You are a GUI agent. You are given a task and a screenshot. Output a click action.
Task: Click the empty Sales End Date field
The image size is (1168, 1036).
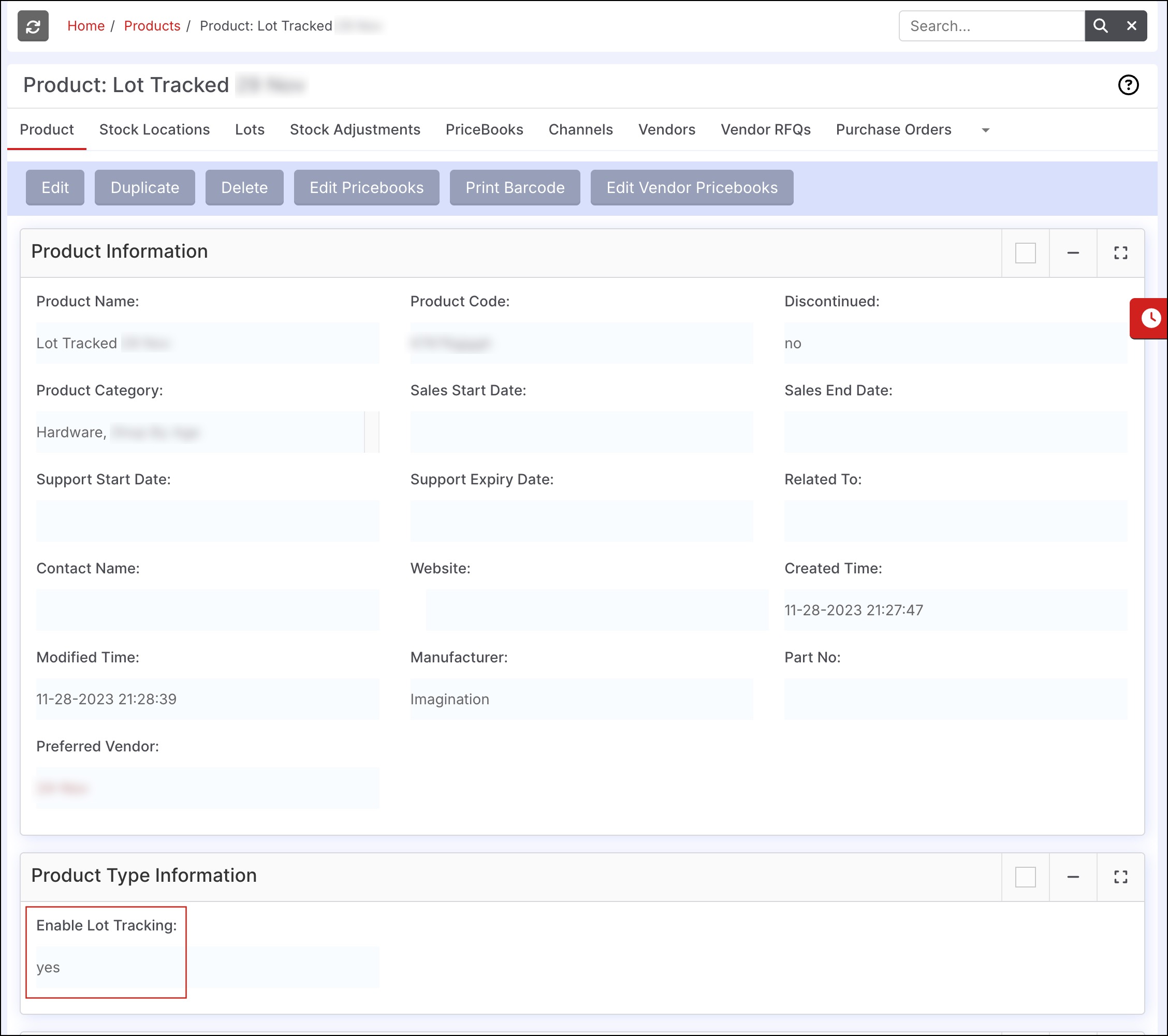pos(955,432)
